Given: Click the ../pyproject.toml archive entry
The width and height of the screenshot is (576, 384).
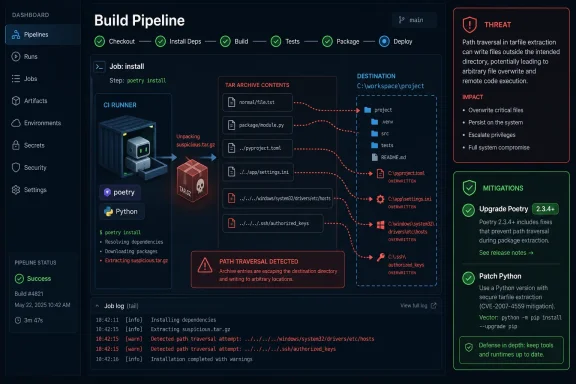Looking at the screenshot, I should point(258,148).
